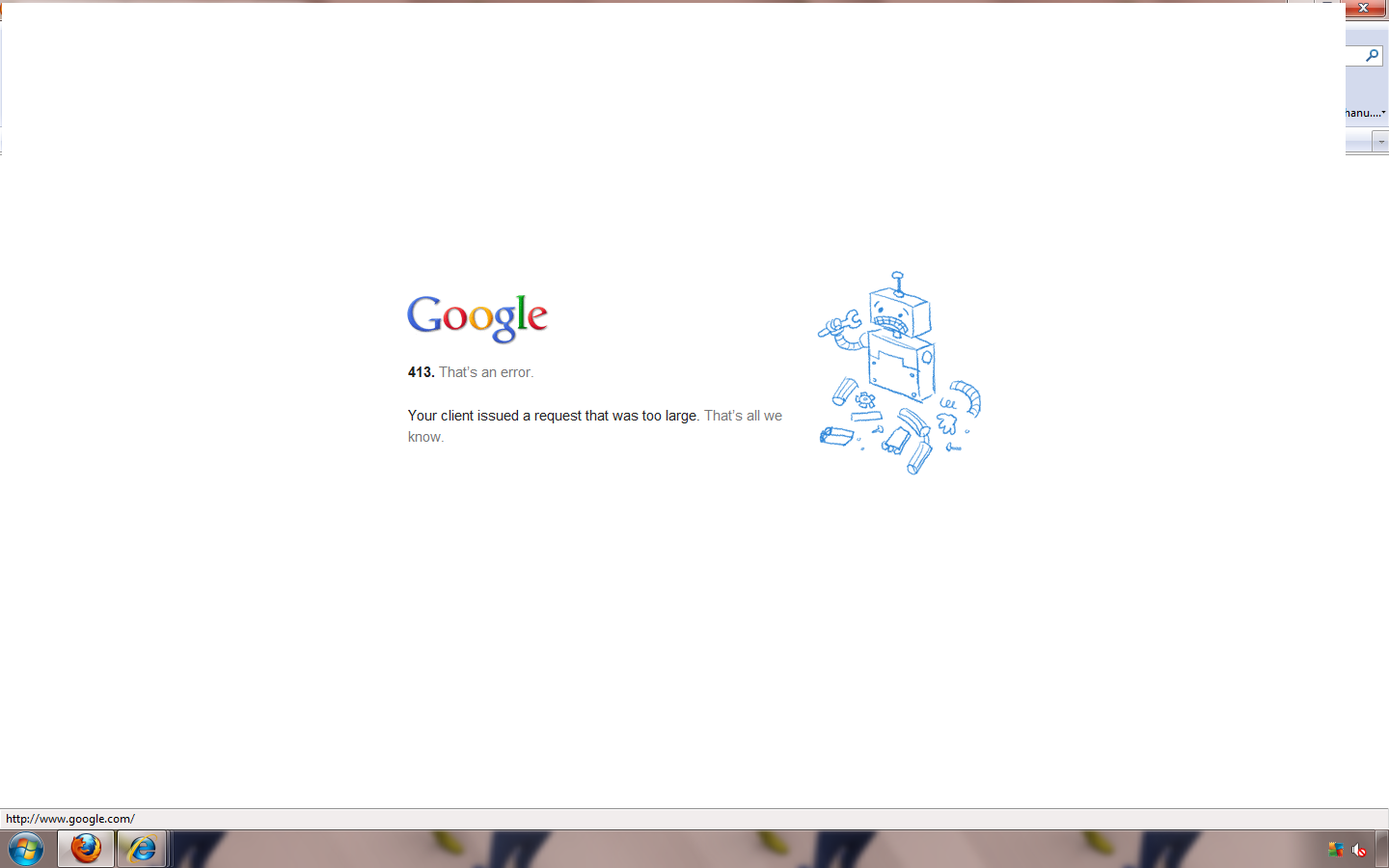Click the text "That's an error."
This screenshot has height=868, width=1389.
tap(486, 372)
